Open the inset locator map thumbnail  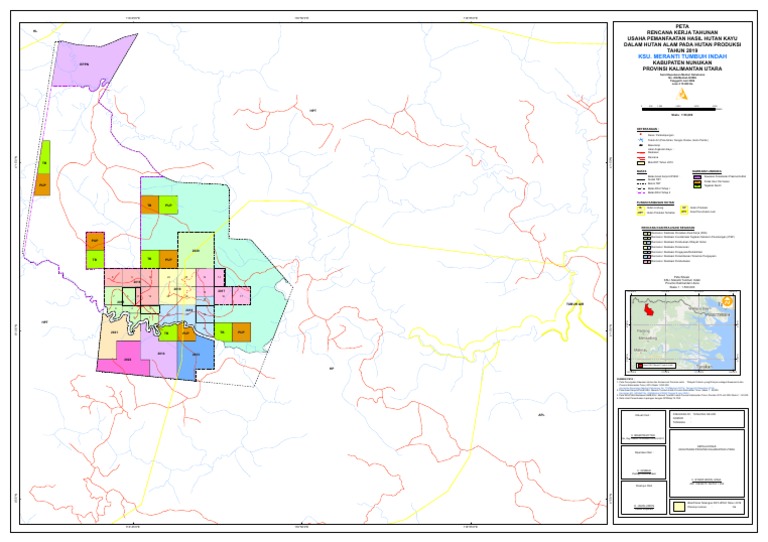coord(683,332)
